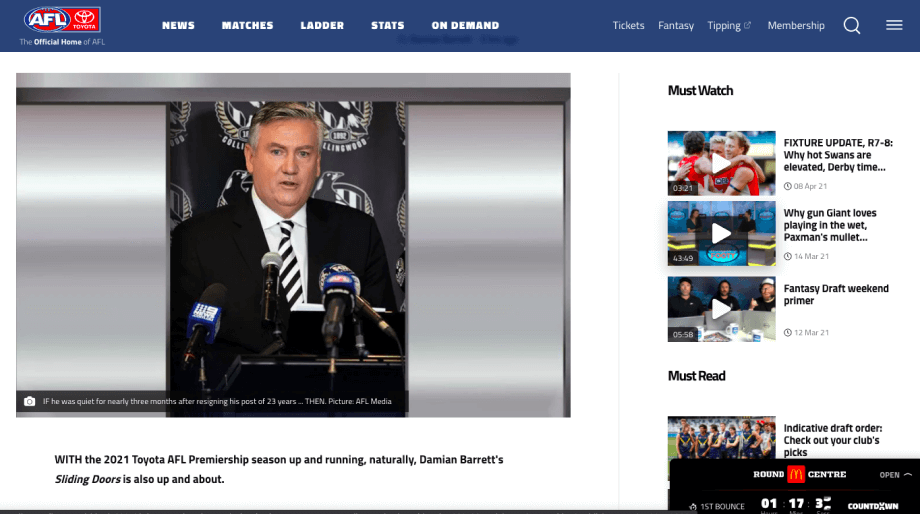The width and height of the screenshot is (920, 514).
Task: Go to the LADDER page
Action: pyautogui.click(x=322, y=25)
